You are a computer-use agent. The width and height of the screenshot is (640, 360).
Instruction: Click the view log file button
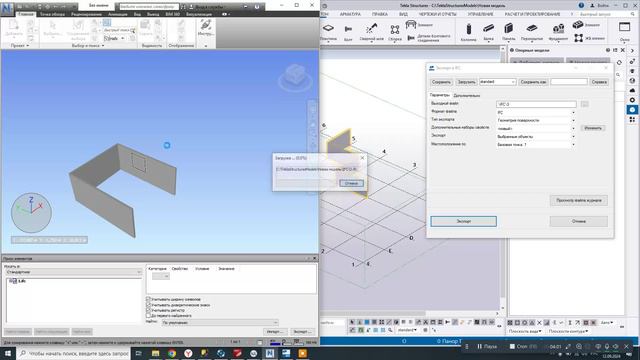point(578,200)
